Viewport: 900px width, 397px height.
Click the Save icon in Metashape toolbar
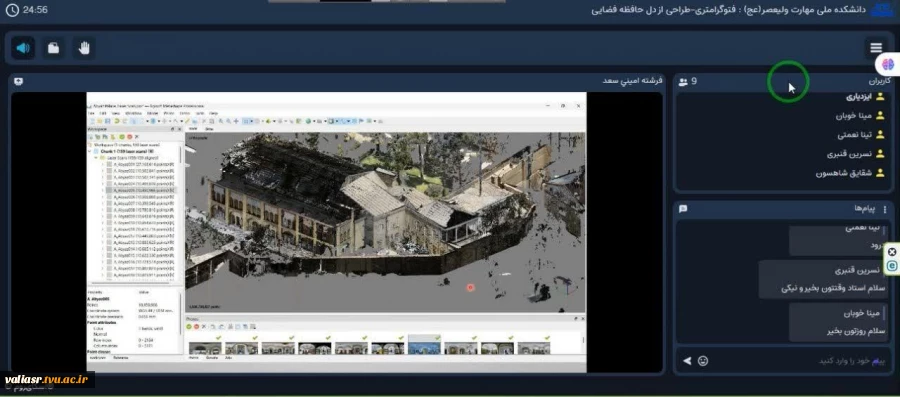pyautogui.click(x=107, y=121)
